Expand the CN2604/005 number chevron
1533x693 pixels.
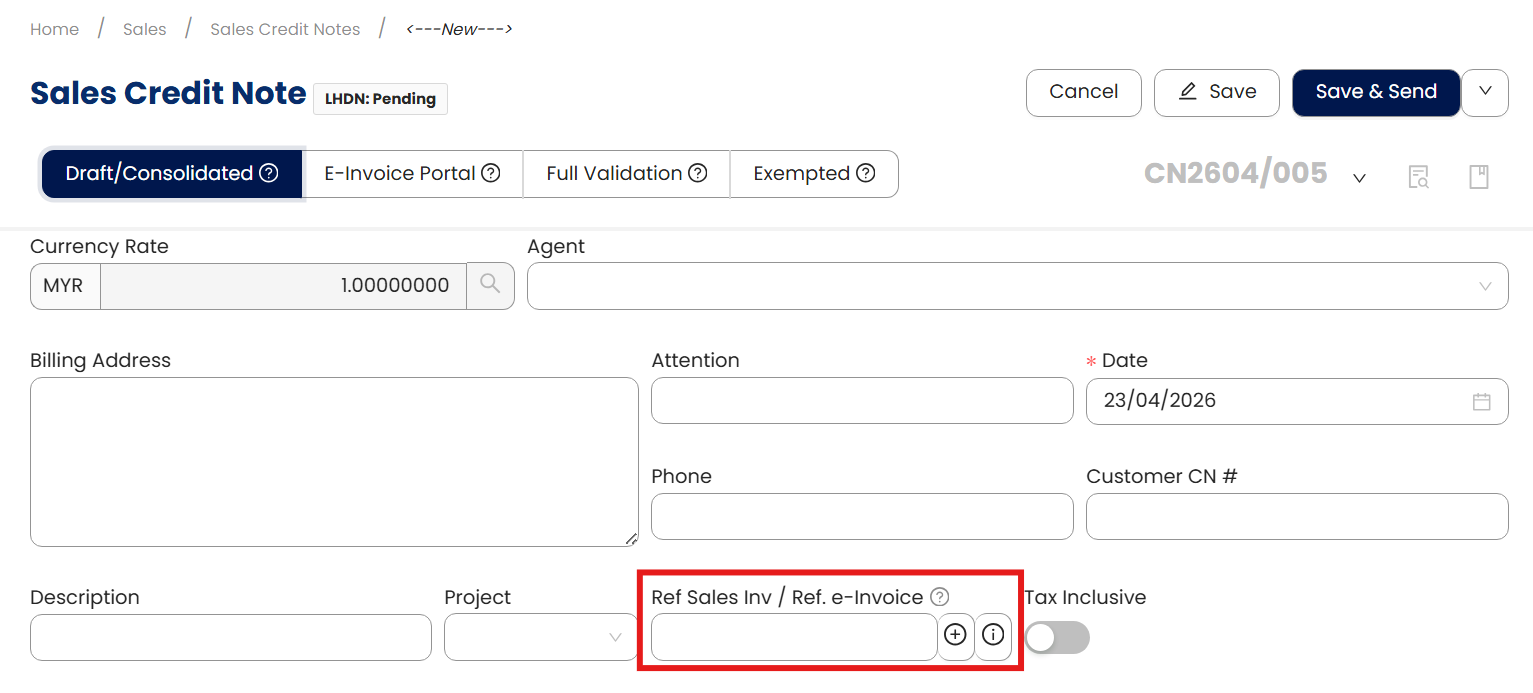tap(1359, 178)
